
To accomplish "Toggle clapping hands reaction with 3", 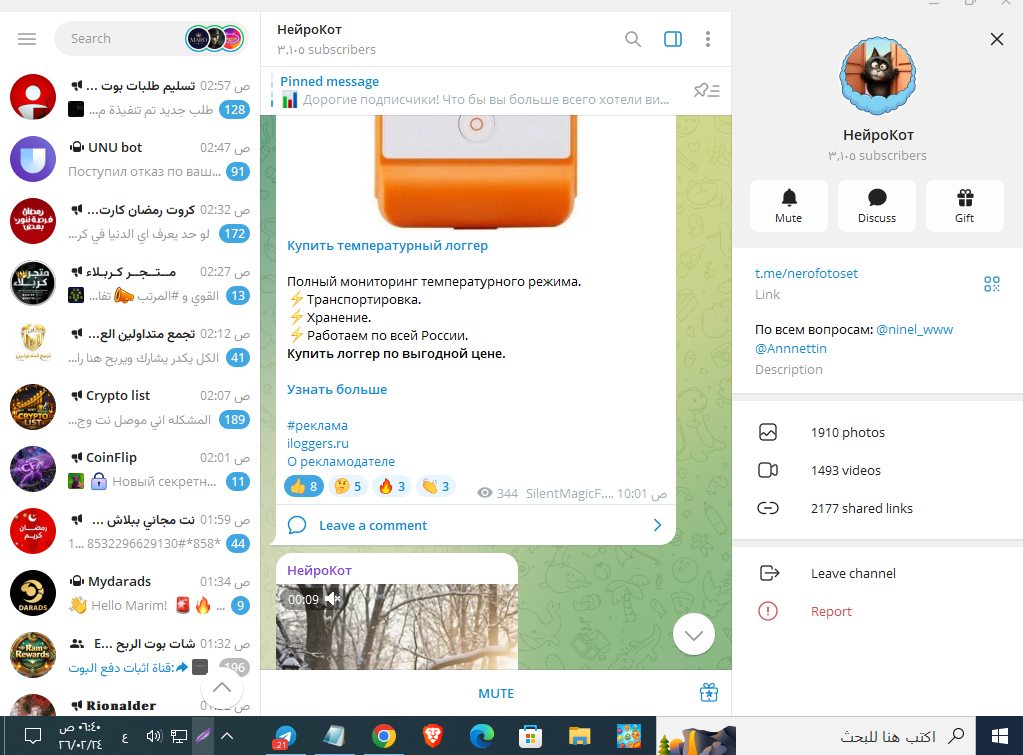I will click(436, 486).
